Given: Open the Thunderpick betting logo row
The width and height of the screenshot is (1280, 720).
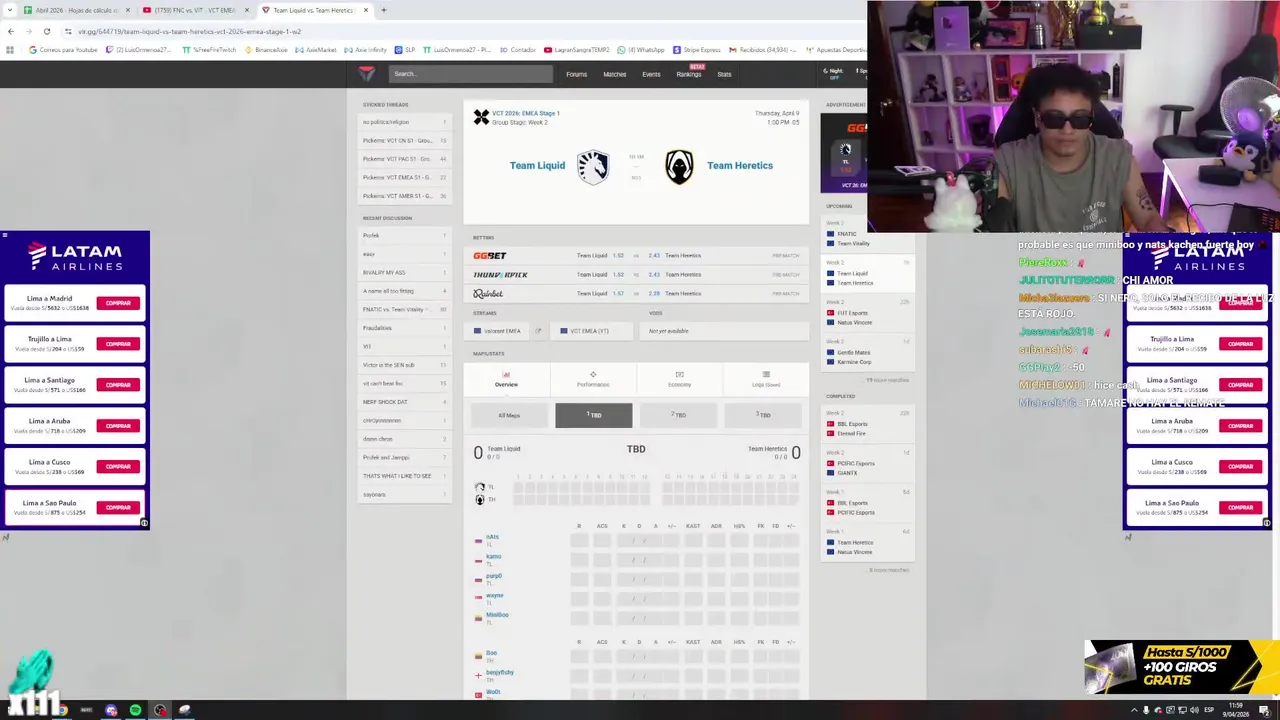Looking at the screenshot, I should 636,275.
